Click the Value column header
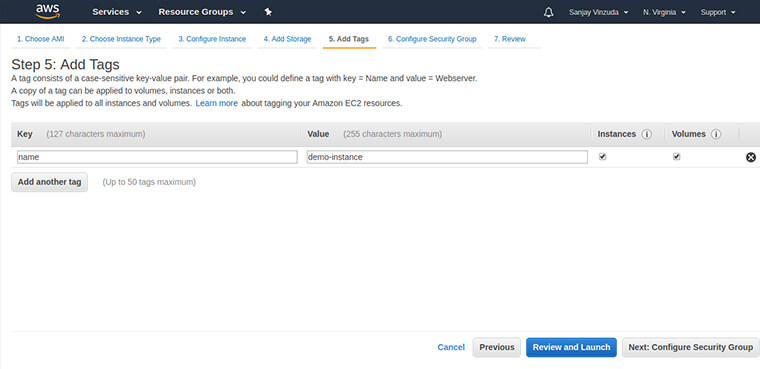This screenshot has width=760, height=369. pyautogui.click(x=318, y=134)
